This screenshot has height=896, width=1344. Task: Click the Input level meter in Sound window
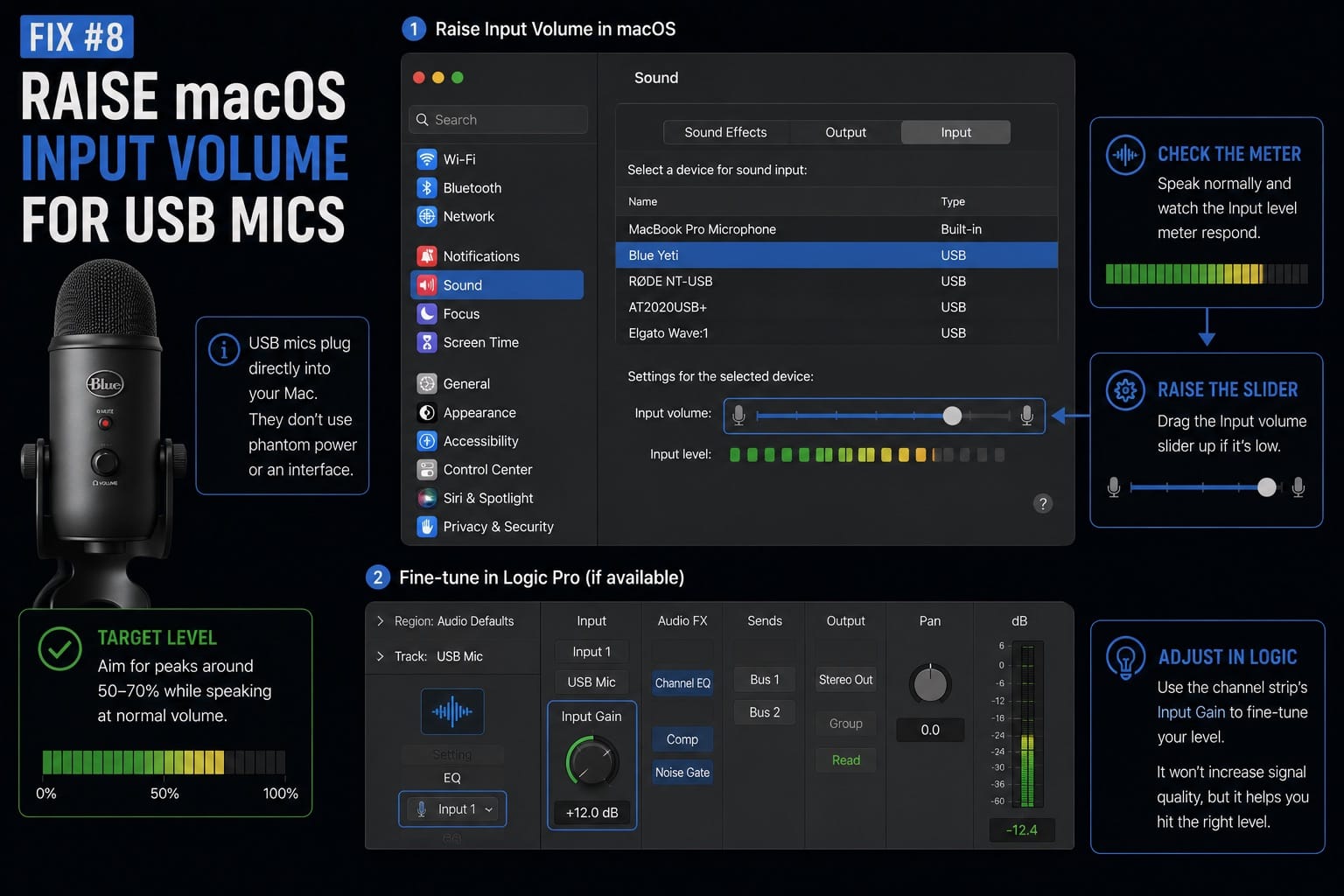tap(867, 455)
